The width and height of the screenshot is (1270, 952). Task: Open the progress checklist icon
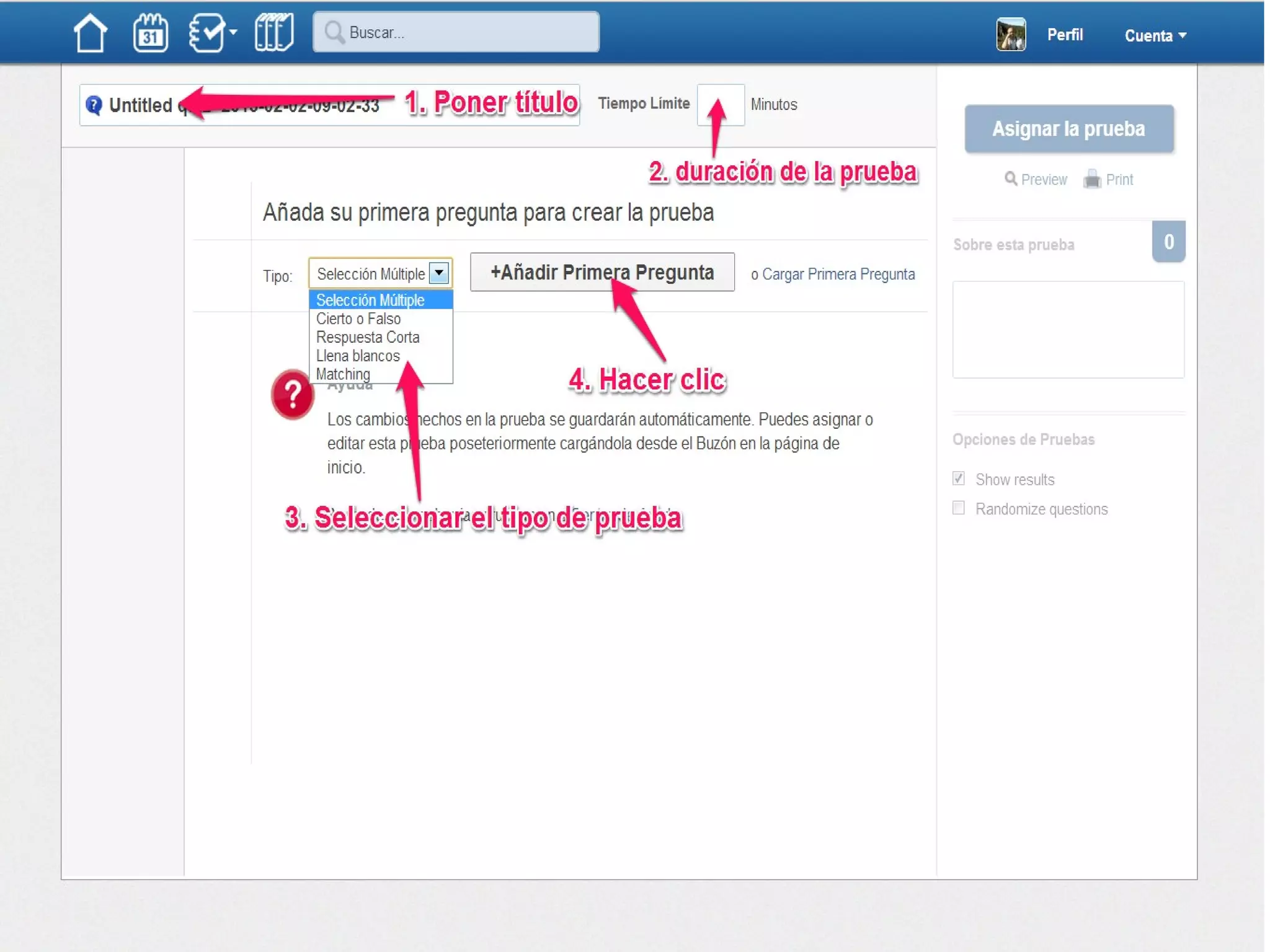(x=206, y=33)
